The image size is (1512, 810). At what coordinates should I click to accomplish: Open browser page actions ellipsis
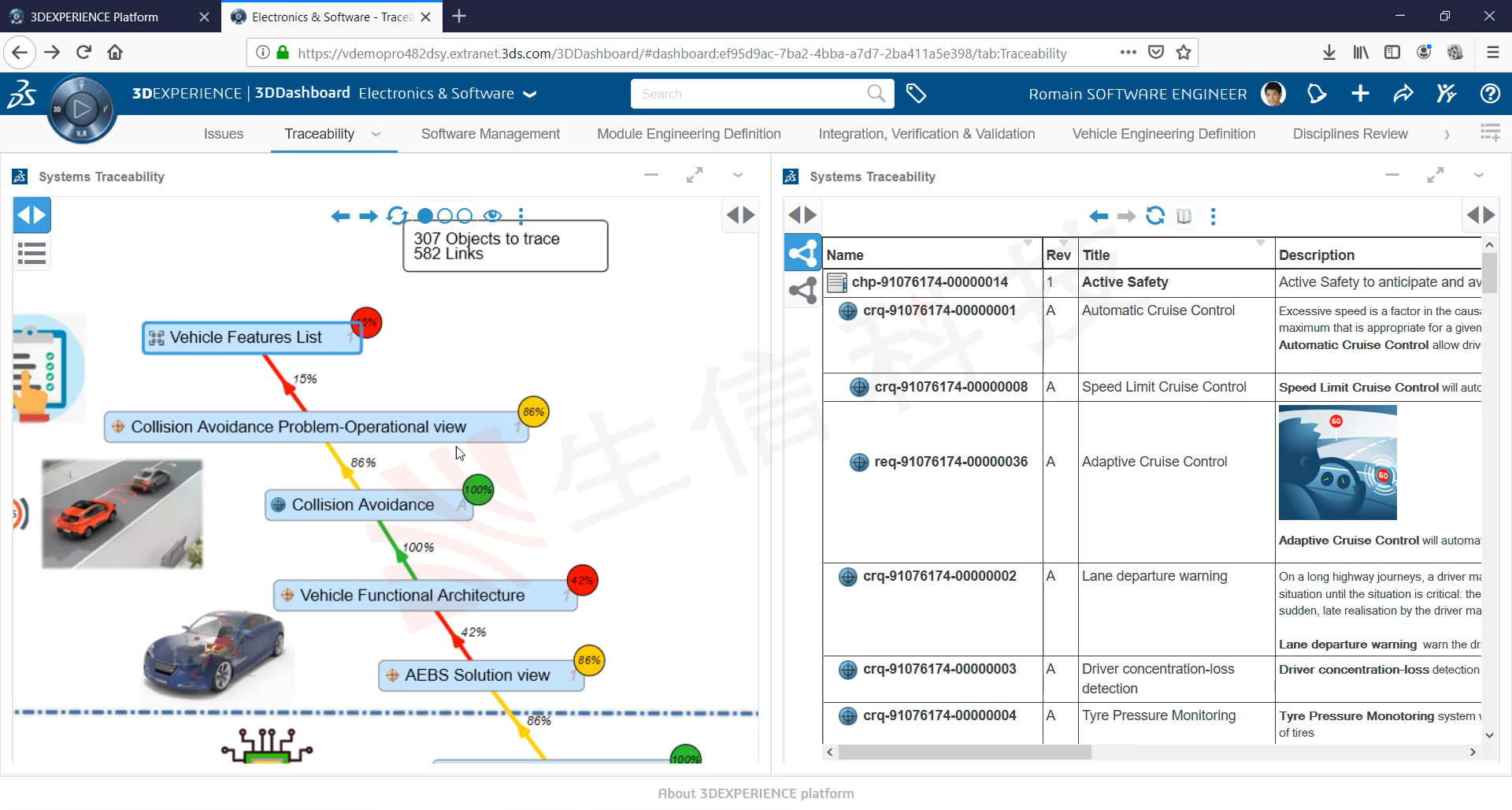pos(1128,52)
